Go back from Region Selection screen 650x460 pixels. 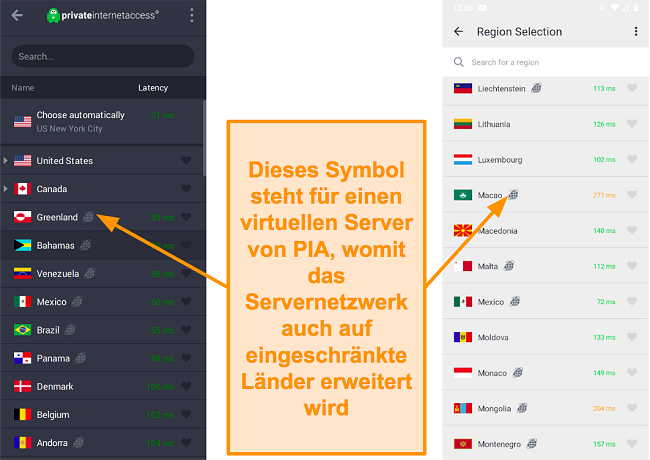(458, 31)
